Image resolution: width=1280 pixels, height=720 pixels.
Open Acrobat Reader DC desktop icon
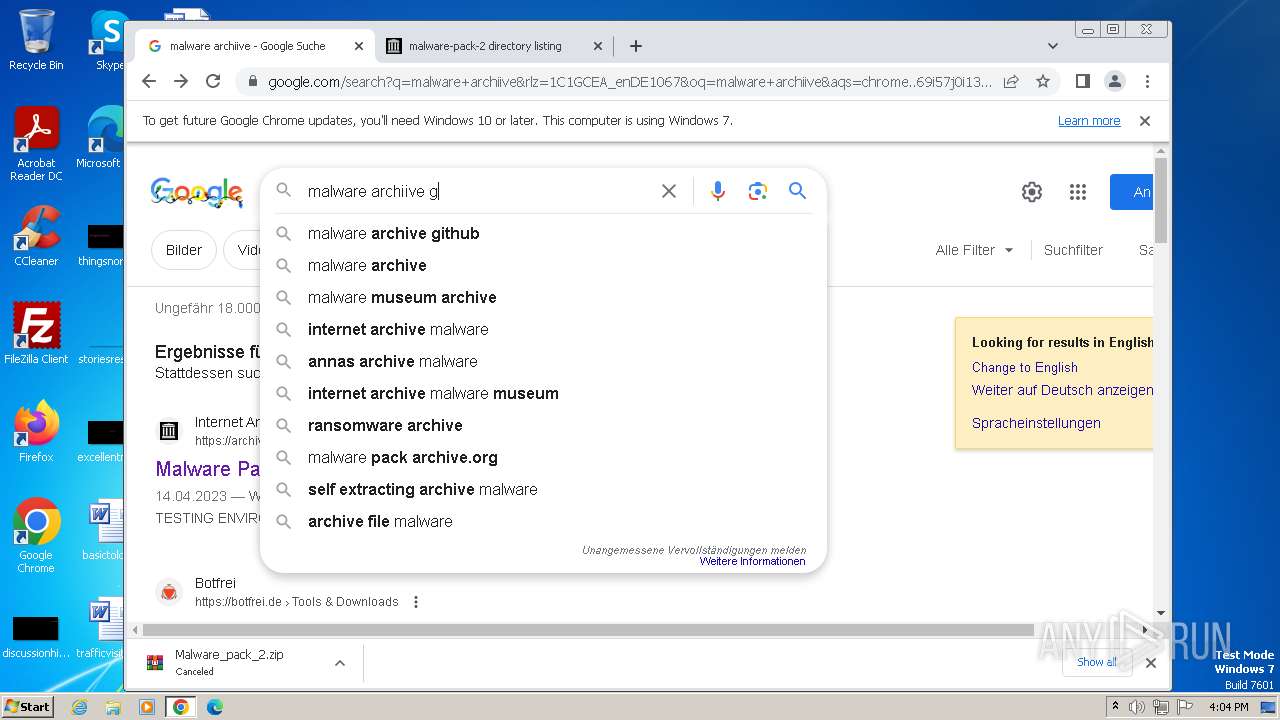[36, 145]
